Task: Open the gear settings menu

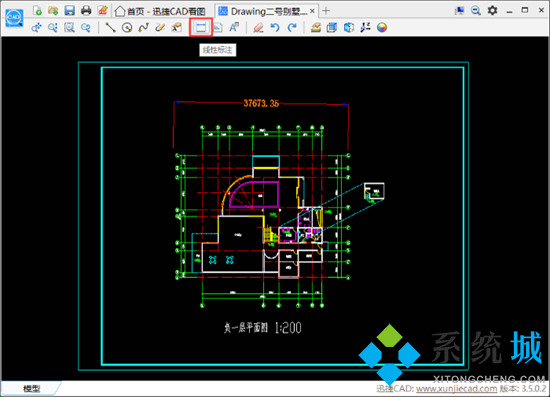Action: 492,11
